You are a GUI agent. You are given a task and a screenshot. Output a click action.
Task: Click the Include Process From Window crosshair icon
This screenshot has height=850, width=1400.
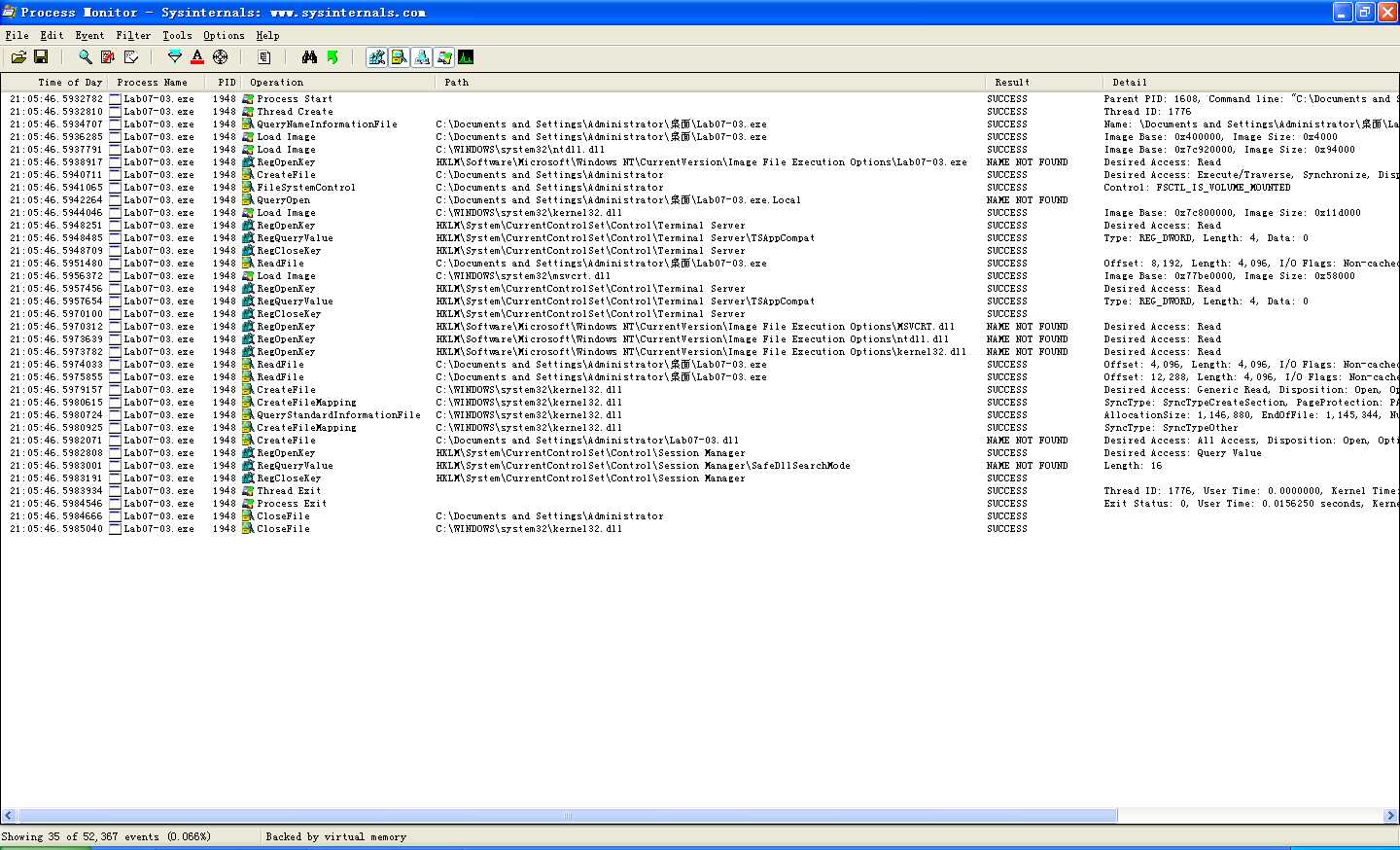tap(221, 57)
